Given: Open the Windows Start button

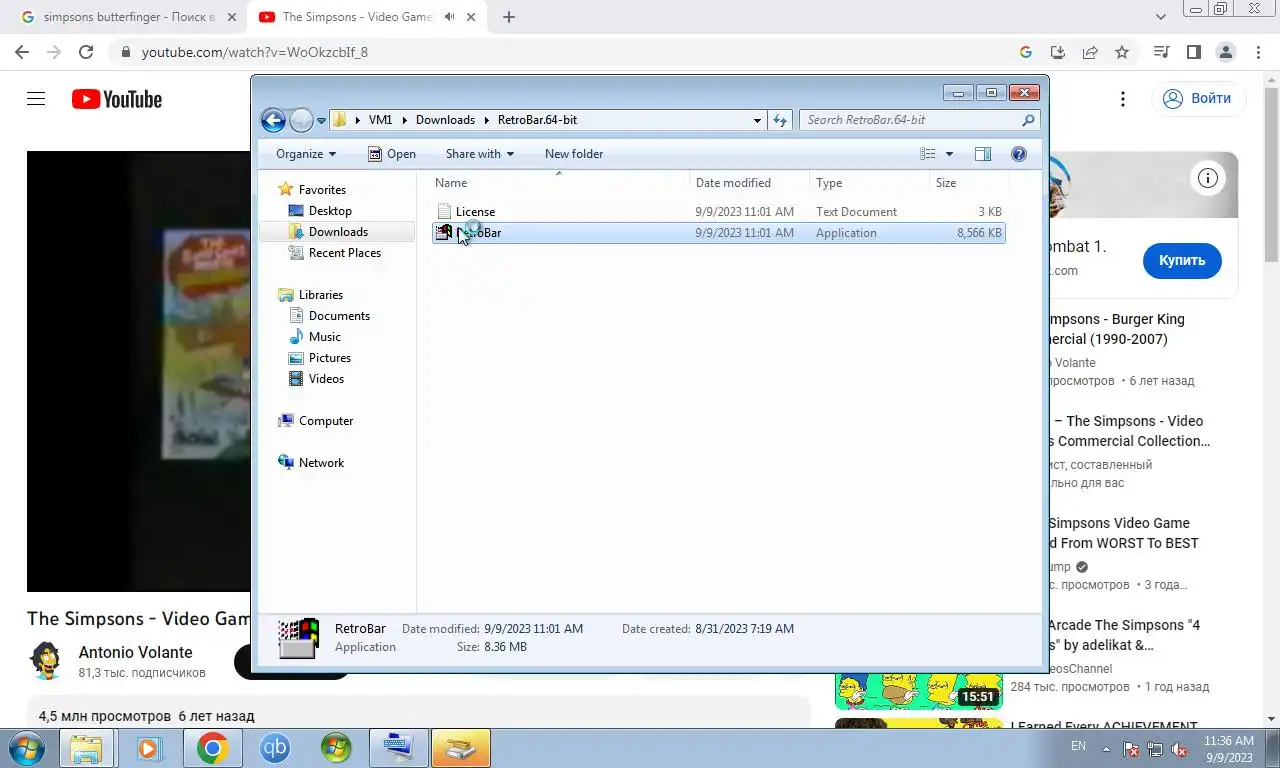Looking at the screenshot, I should (24, 748).
